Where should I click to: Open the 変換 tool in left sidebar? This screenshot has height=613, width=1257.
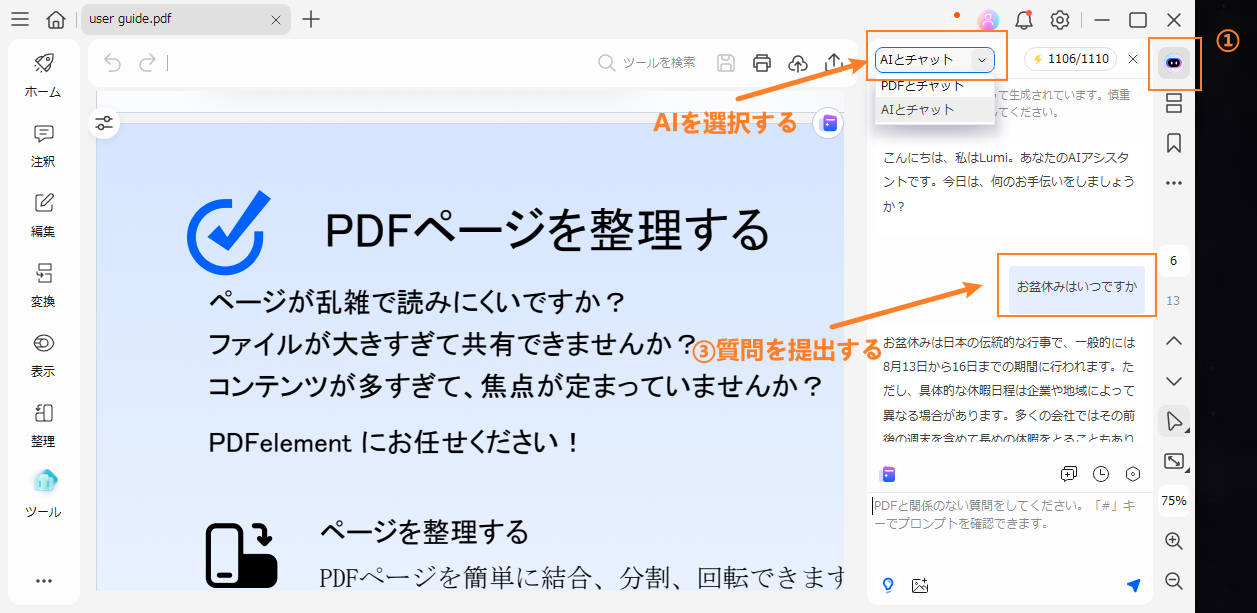(43, 285)
